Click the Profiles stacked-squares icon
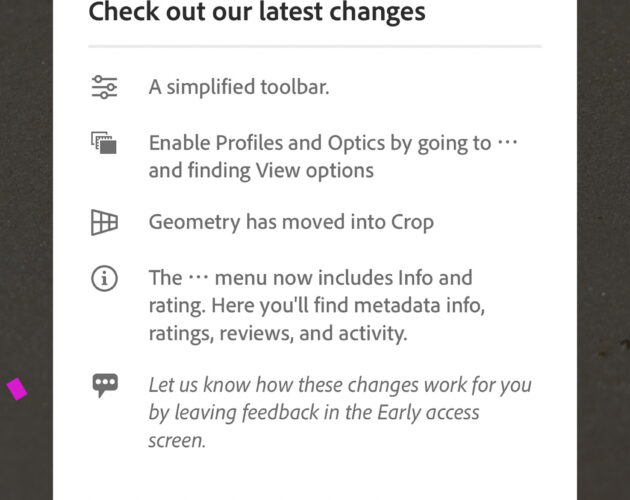 (104, 143)
